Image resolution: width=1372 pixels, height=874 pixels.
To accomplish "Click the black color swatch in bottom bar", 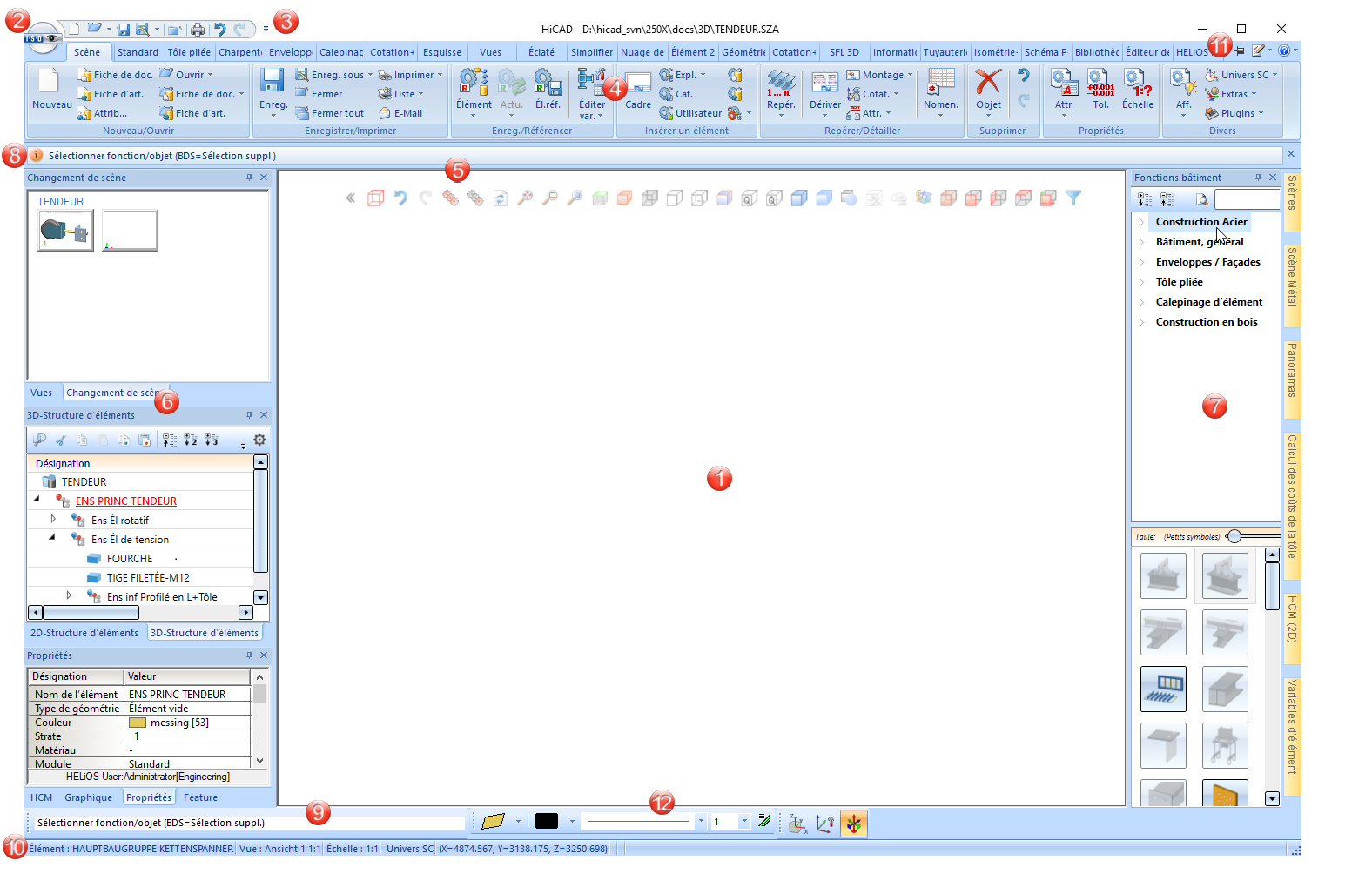I will coord(547,821).
